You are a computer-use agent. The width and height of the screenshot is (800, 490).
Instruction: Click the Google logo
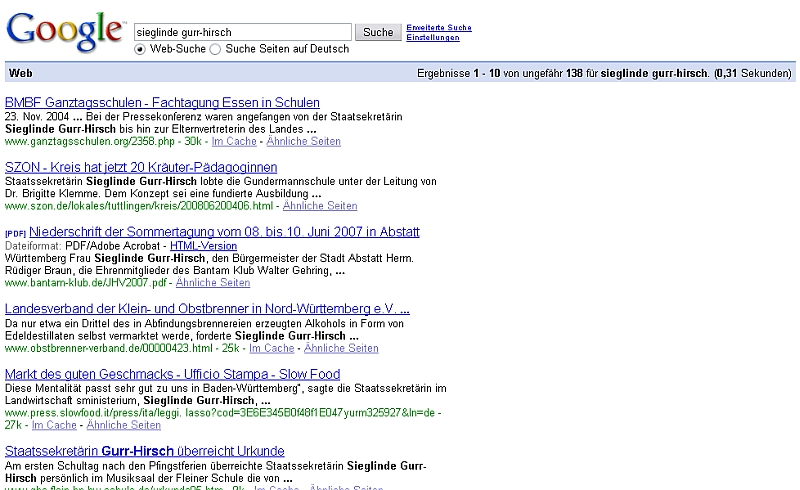(x=66, y=32)
